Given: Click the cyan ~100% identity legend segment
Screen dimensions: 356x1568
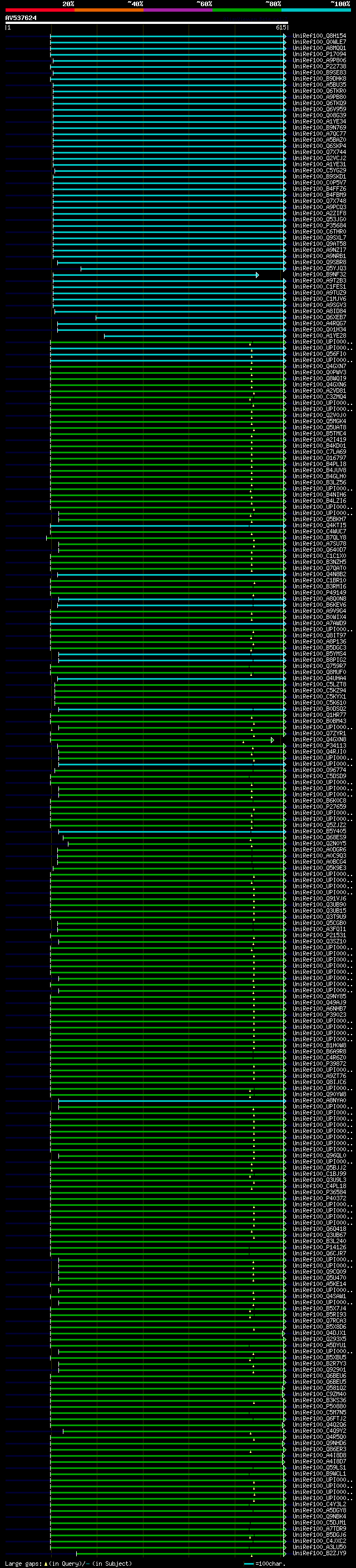Looking at the screenshot, I should tap(316, 10).
